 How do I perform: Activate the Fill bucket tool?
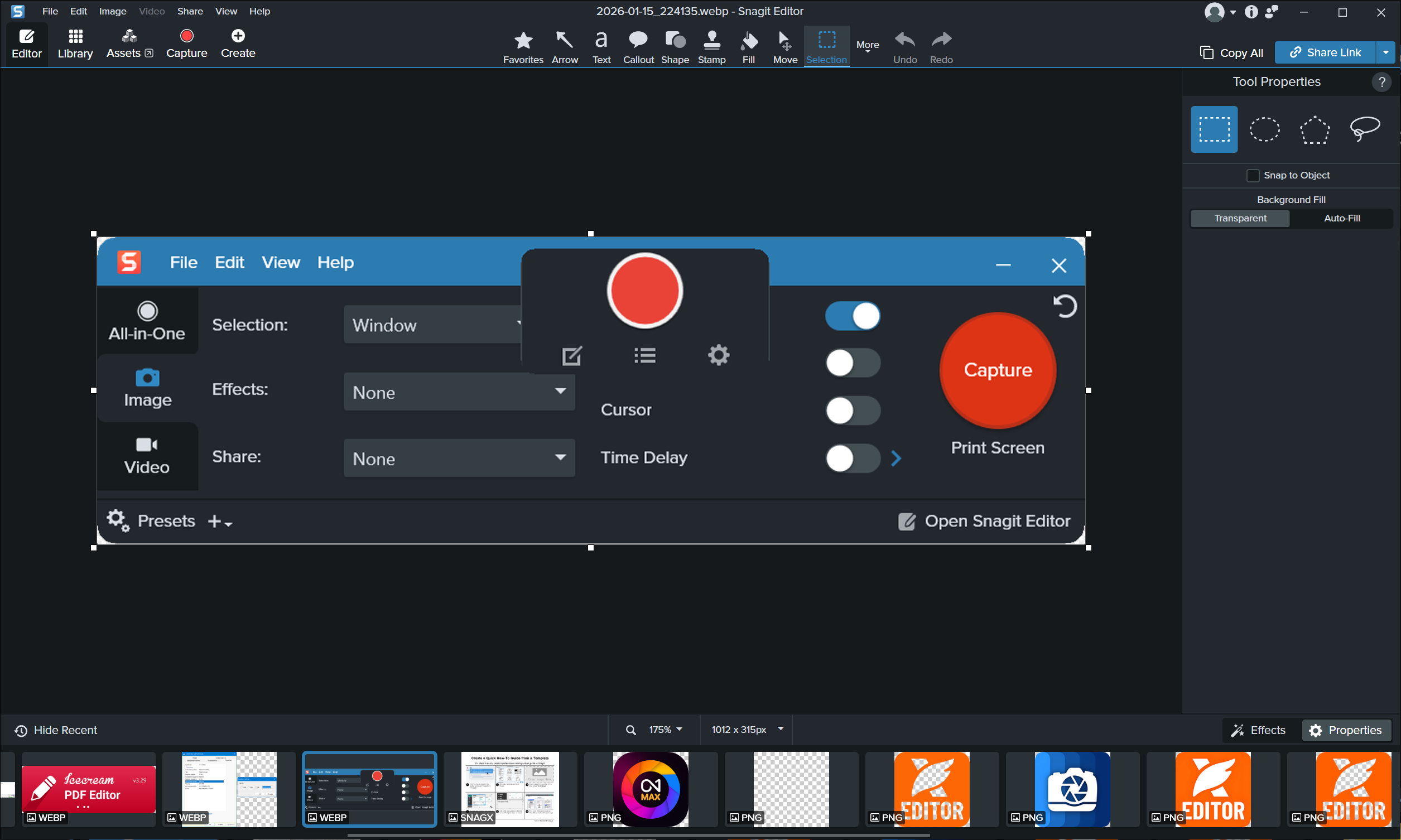[x=748, y=46]
